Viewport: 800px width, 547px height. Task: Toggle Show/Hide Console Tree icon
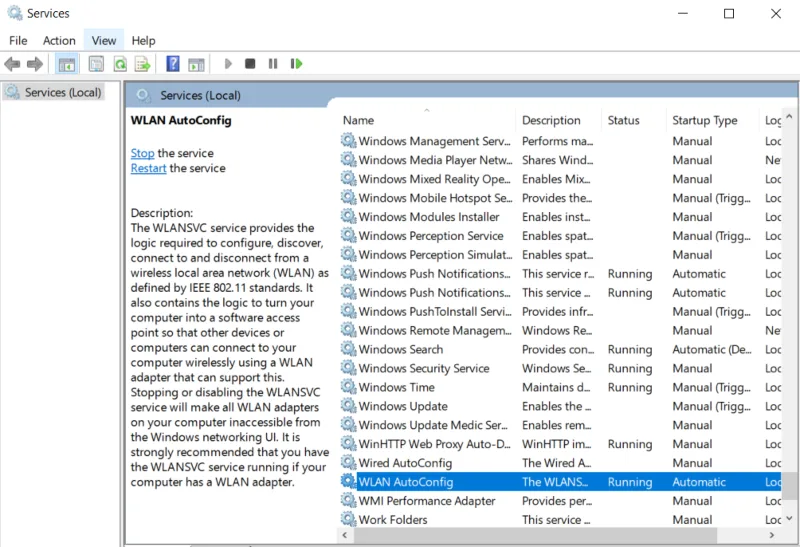pos(67,64)
